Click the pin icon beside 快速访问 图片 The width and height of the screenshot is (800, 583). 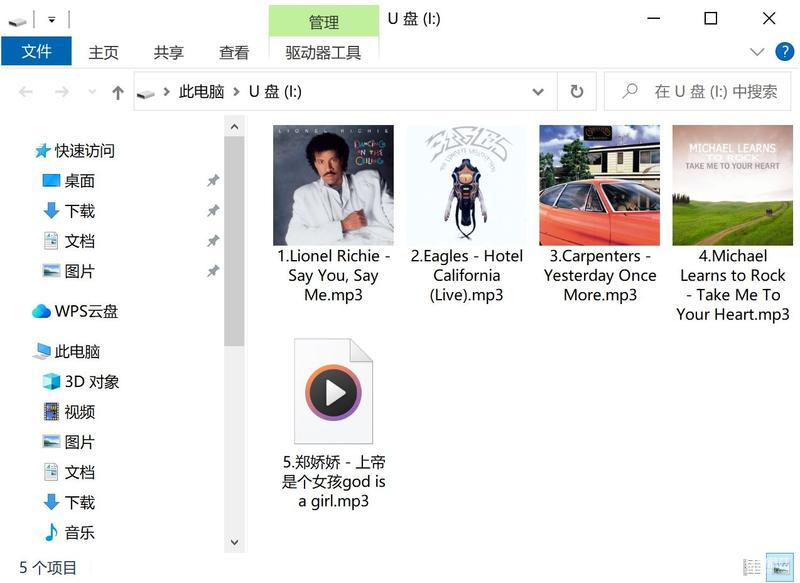click(213, 271)
